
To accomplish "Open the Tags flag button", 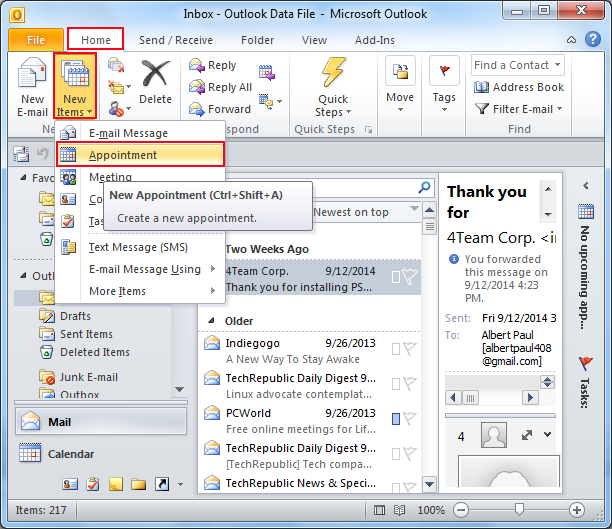I will pos(444,85).
